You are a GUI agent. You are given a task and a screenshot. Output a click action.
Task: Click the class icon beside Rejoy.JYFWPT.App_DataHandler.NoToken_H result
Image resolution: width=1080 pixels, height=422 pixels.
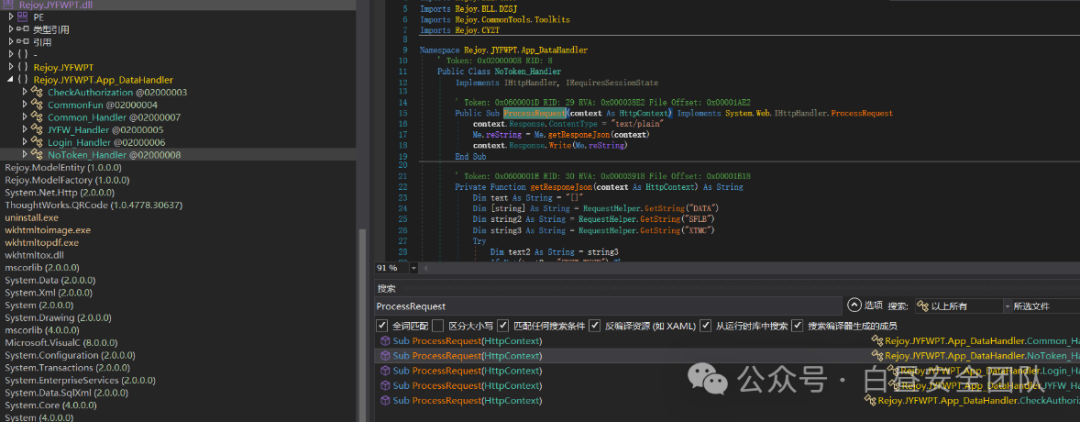click(878, 356)
